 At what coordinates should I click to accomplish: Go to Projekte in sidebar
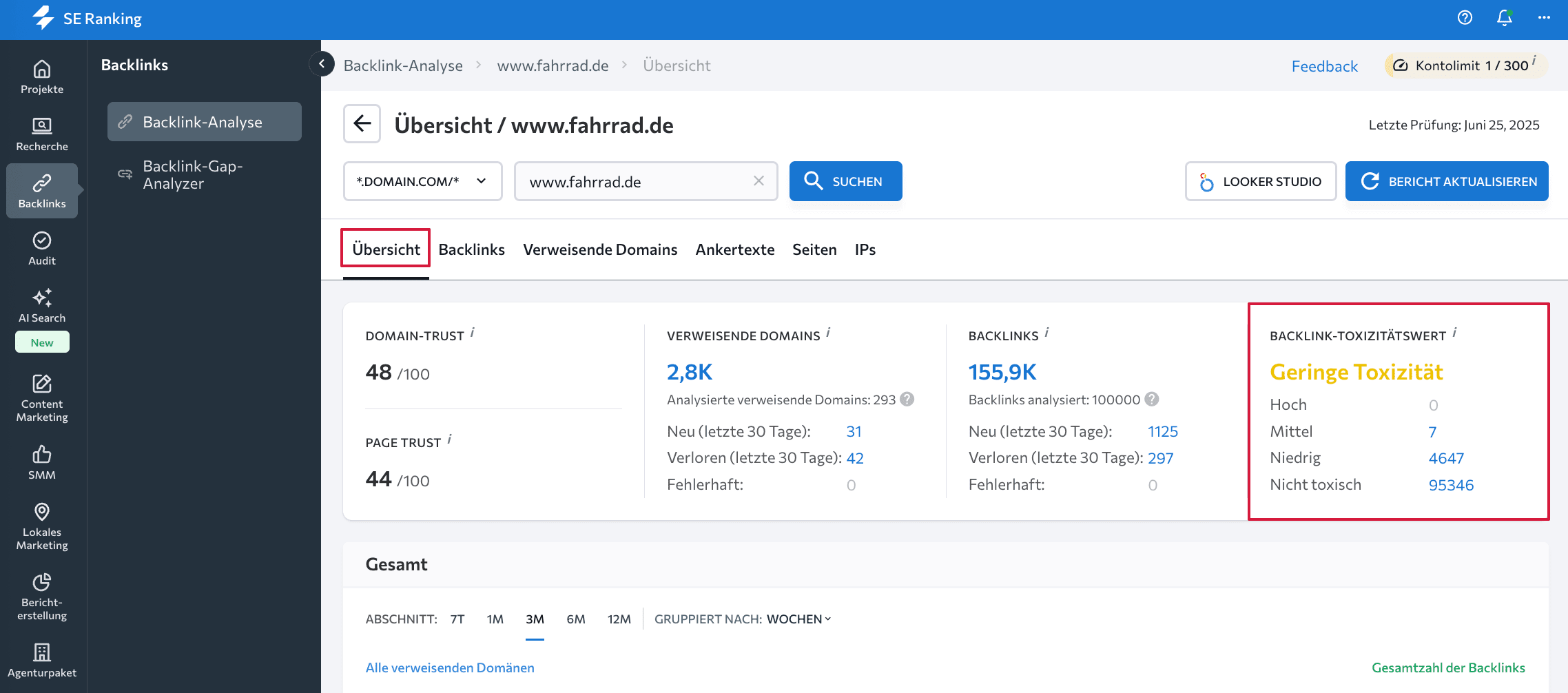[42, 77]
